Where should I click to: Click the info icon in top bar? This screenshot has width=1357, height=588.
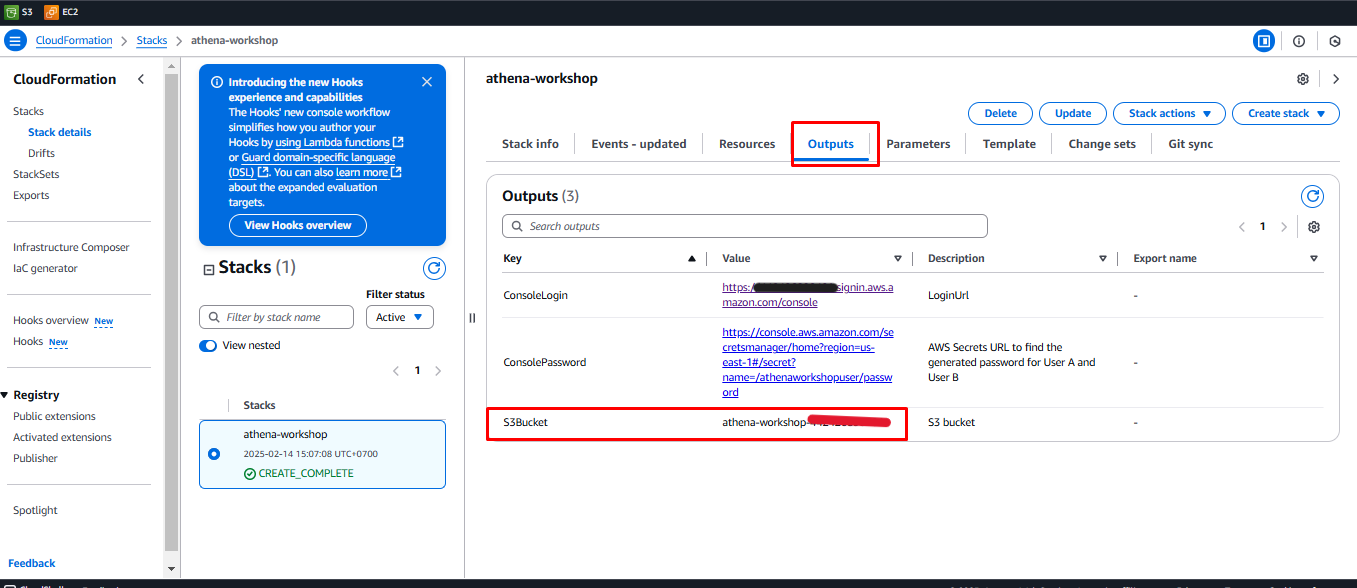click(x=1299, y=41)
